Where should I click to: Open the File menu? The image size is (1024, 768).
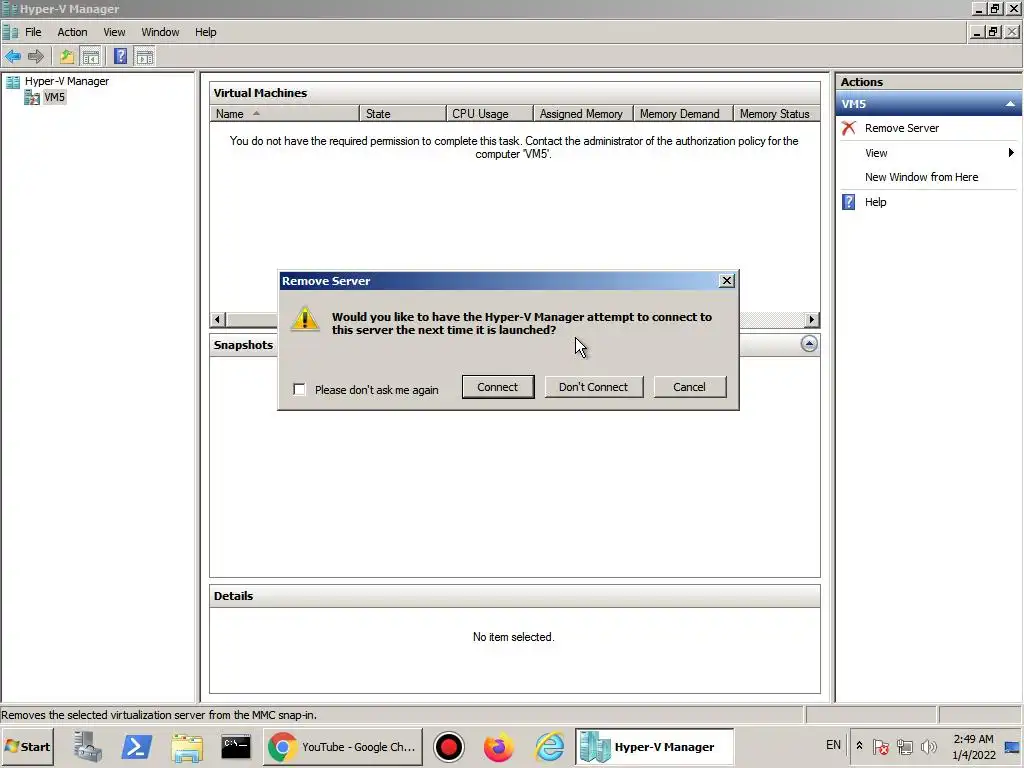pos(33,32)
